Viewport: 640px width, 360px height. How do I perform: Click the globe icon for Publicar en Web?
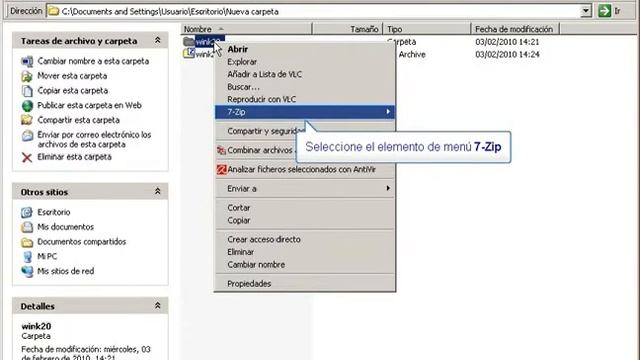(27, 105)
